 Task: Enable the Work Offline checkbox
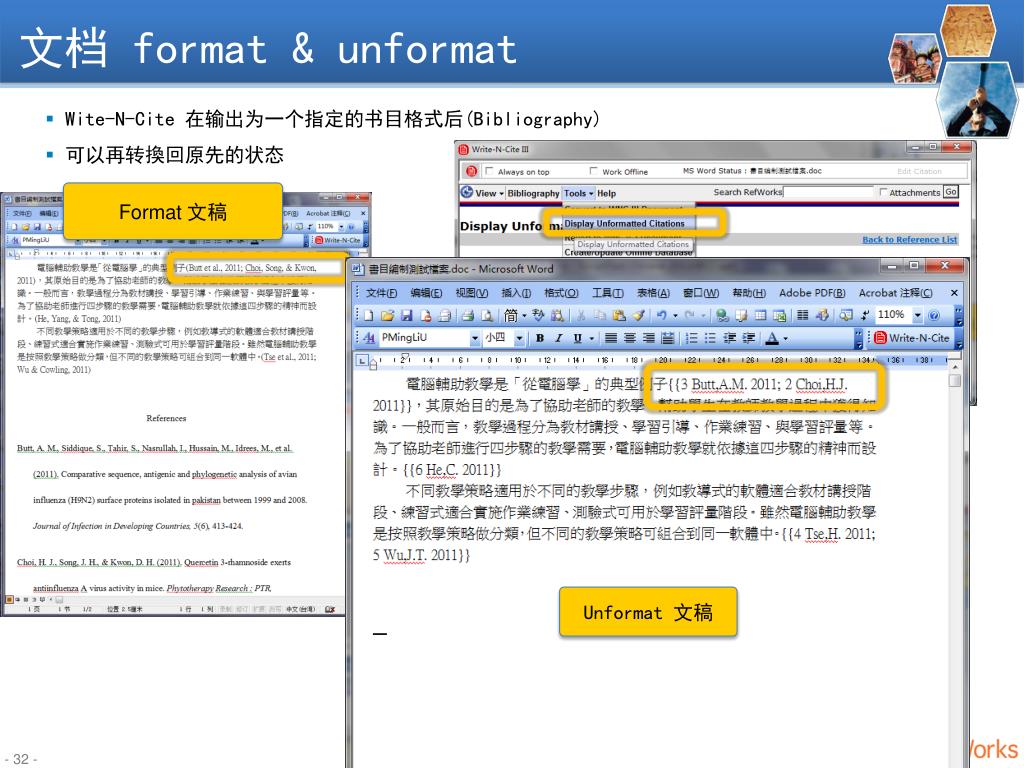tap(594, 171)
